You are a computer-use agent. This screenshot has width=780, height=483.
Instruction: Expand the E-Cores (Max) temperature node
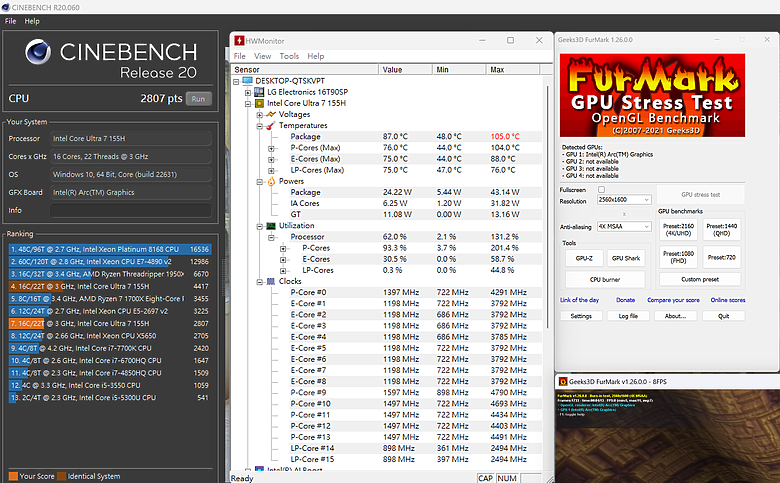point(271,159)
